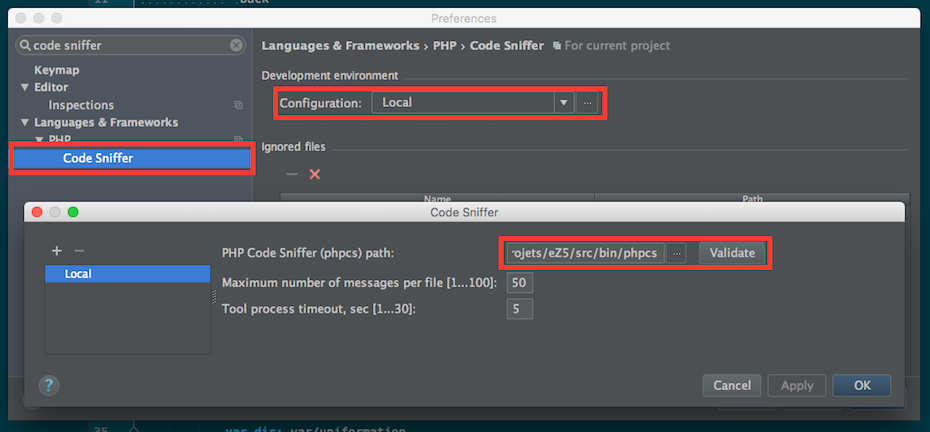Select Inspections in the settings tree
Image resolution: width=930 pixels, height=432 pixels.
pyautogui.click(x=81, y=105)
